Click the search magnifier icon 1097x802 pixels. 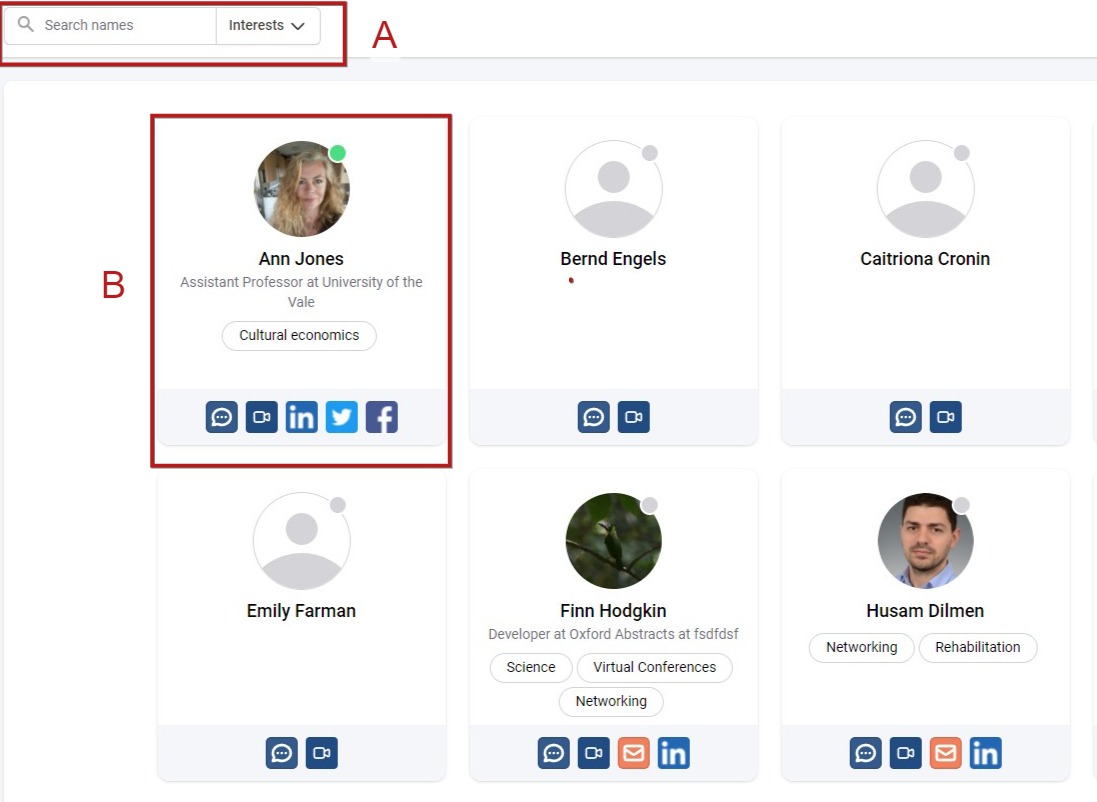click(x=26, y=24)
